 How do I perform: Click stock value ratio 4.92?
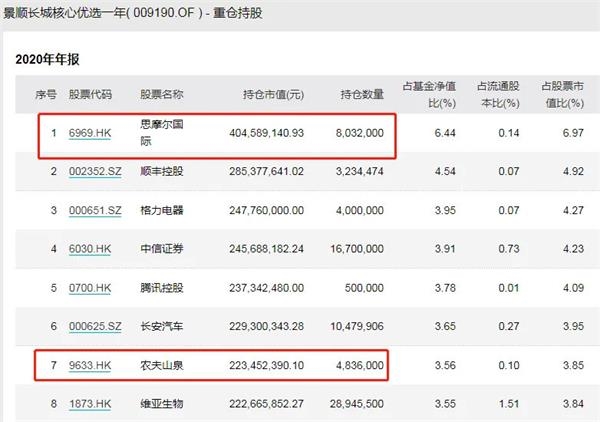[x=573, y=171]
